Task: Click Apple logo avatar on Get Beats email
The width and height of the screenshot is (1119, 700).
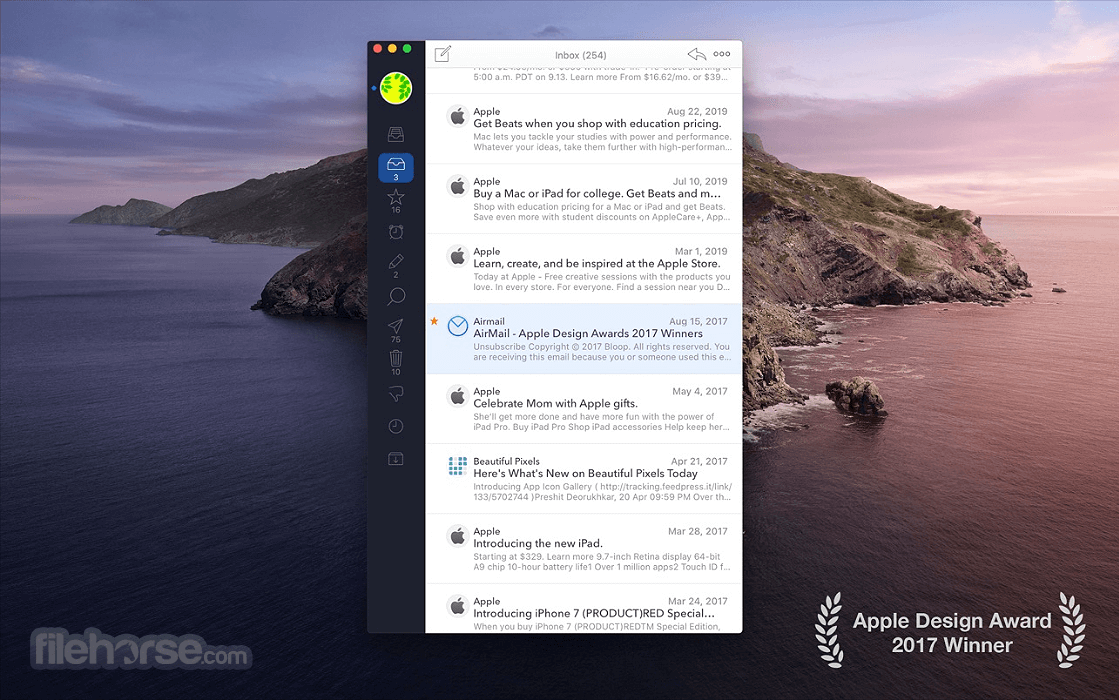Action: [x=457, y=116]
